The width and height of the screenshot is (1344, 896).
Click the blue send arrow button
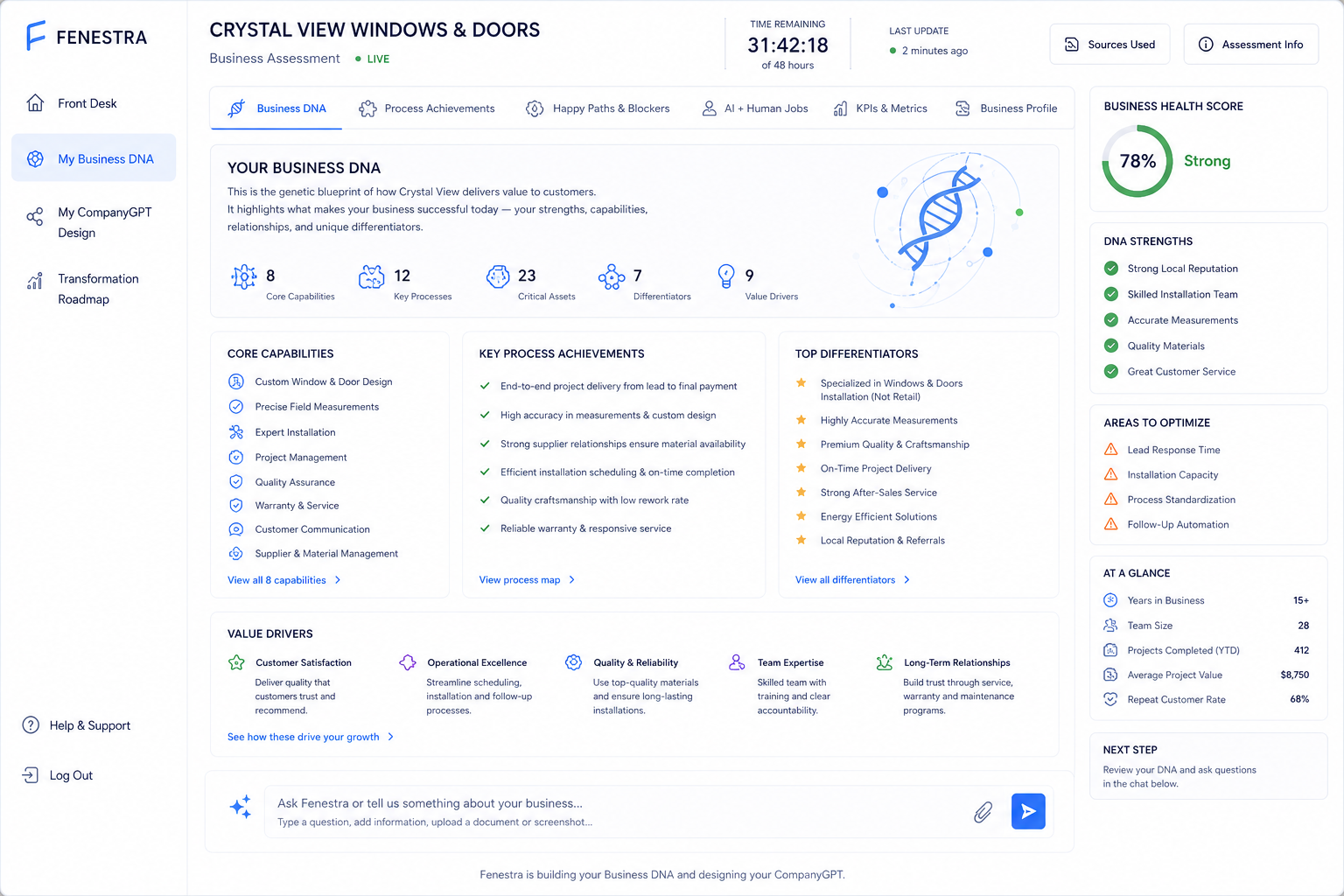point(1028,811)
